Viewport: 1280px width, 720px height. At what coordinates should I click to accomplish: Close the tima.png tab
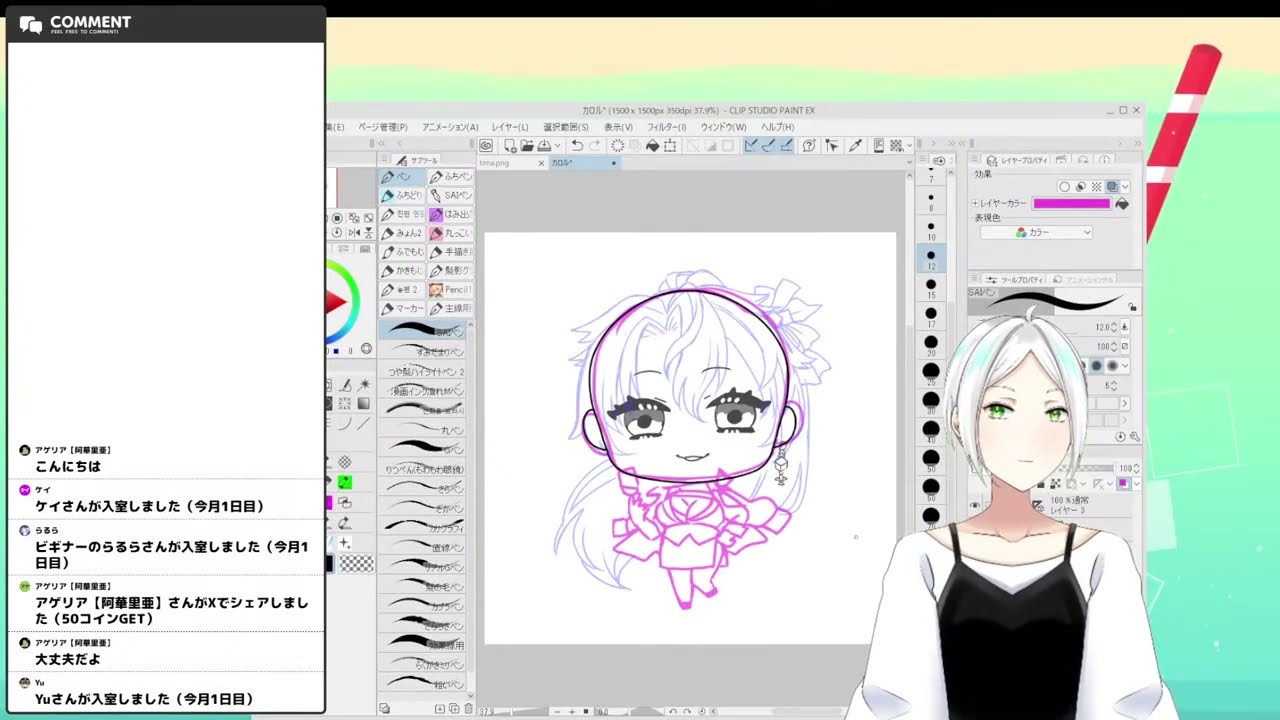coord(541,162)
